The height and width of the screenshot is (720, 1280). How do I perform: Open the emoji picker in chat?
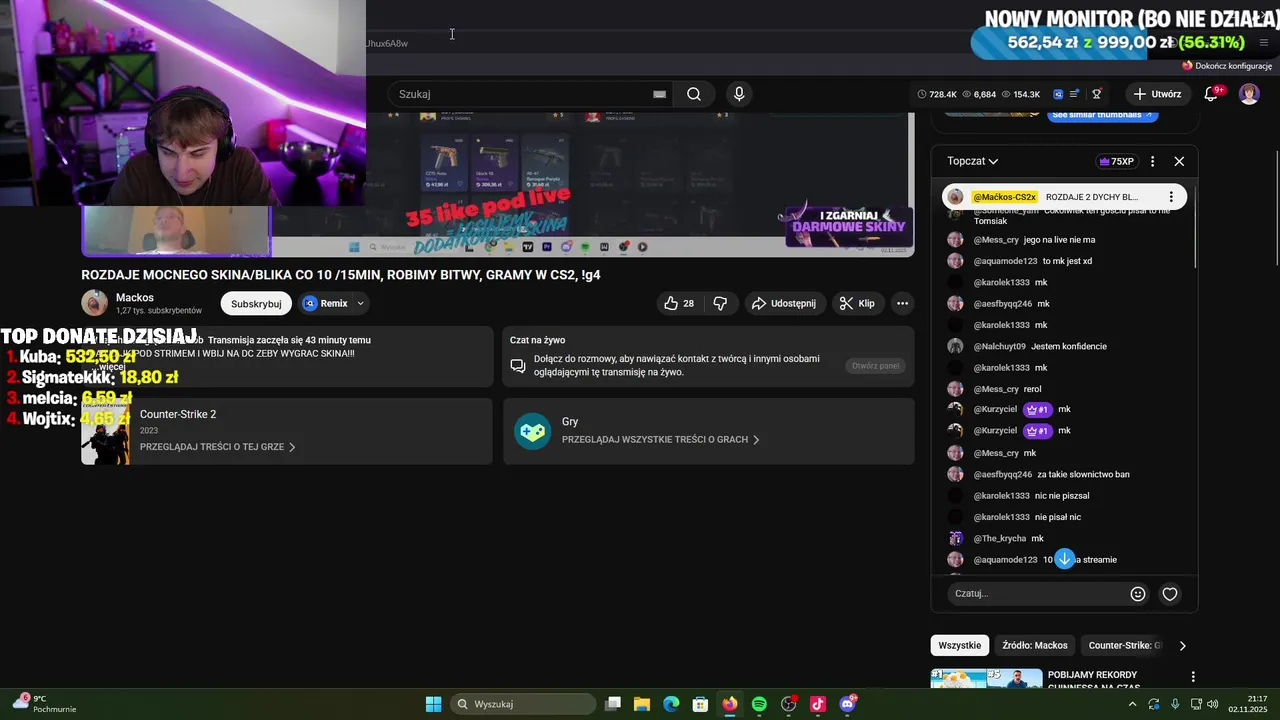tap(1138, 594)
